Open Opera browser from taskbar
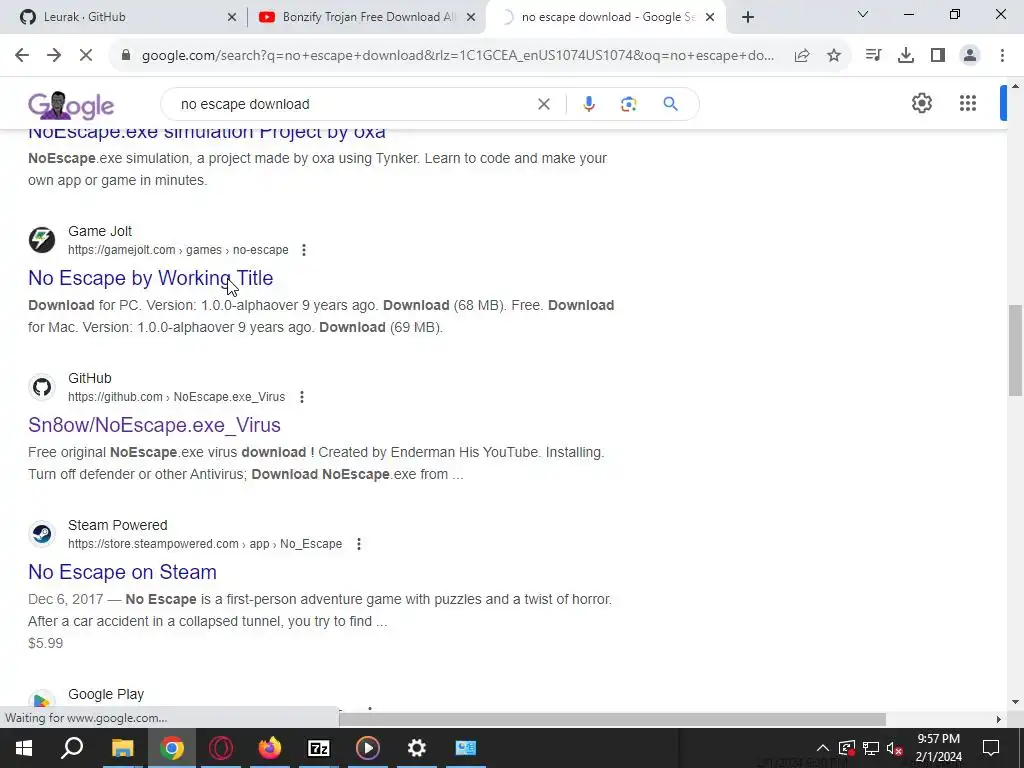 tap(221, 748)
